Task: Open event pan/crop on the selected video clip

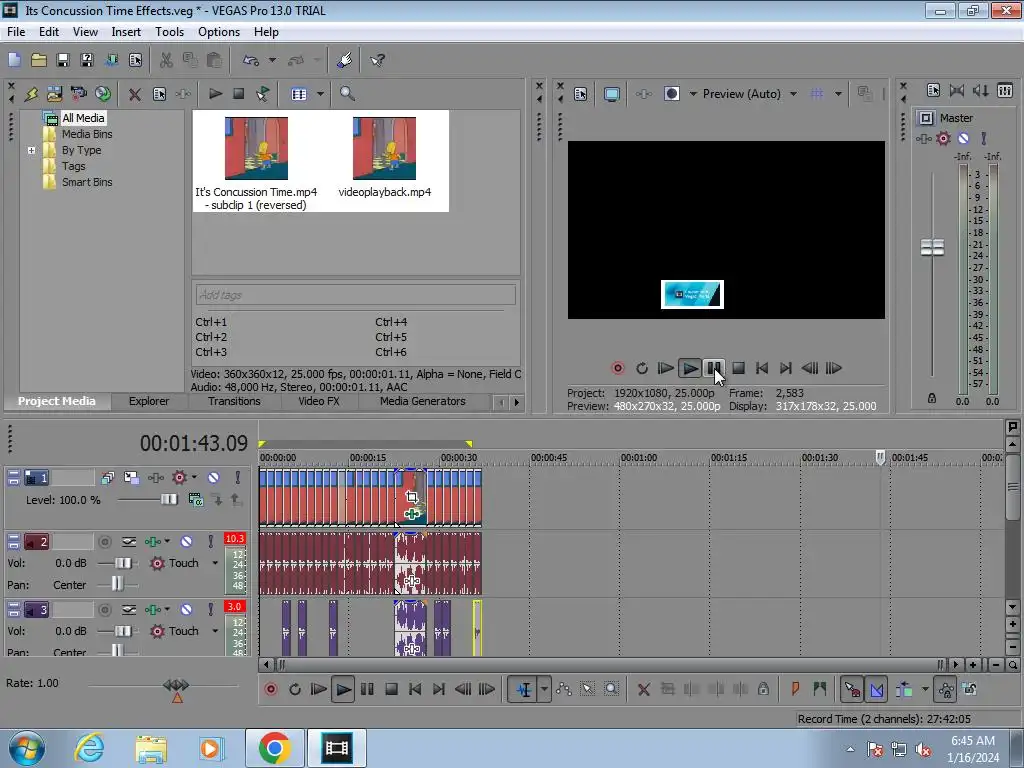Action: (411, 498)
